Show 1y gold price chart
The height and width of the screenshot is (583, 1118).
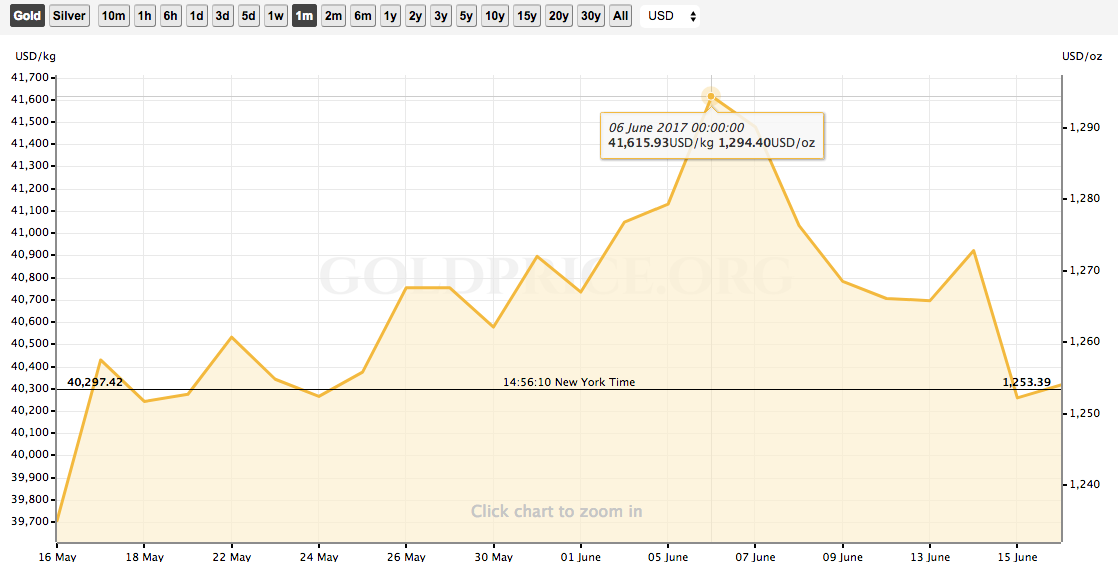[x=390, y=16]
